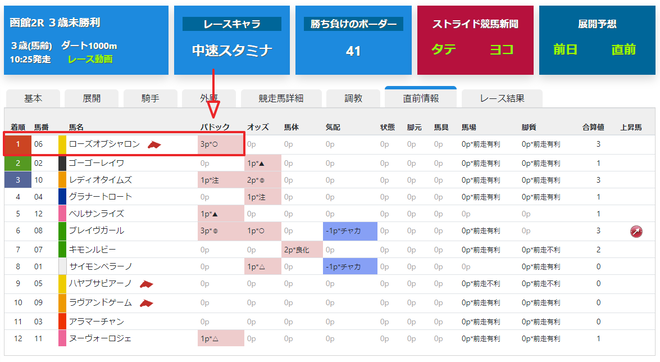Select horse name レディオタイムズ

(x=100, y=180)
